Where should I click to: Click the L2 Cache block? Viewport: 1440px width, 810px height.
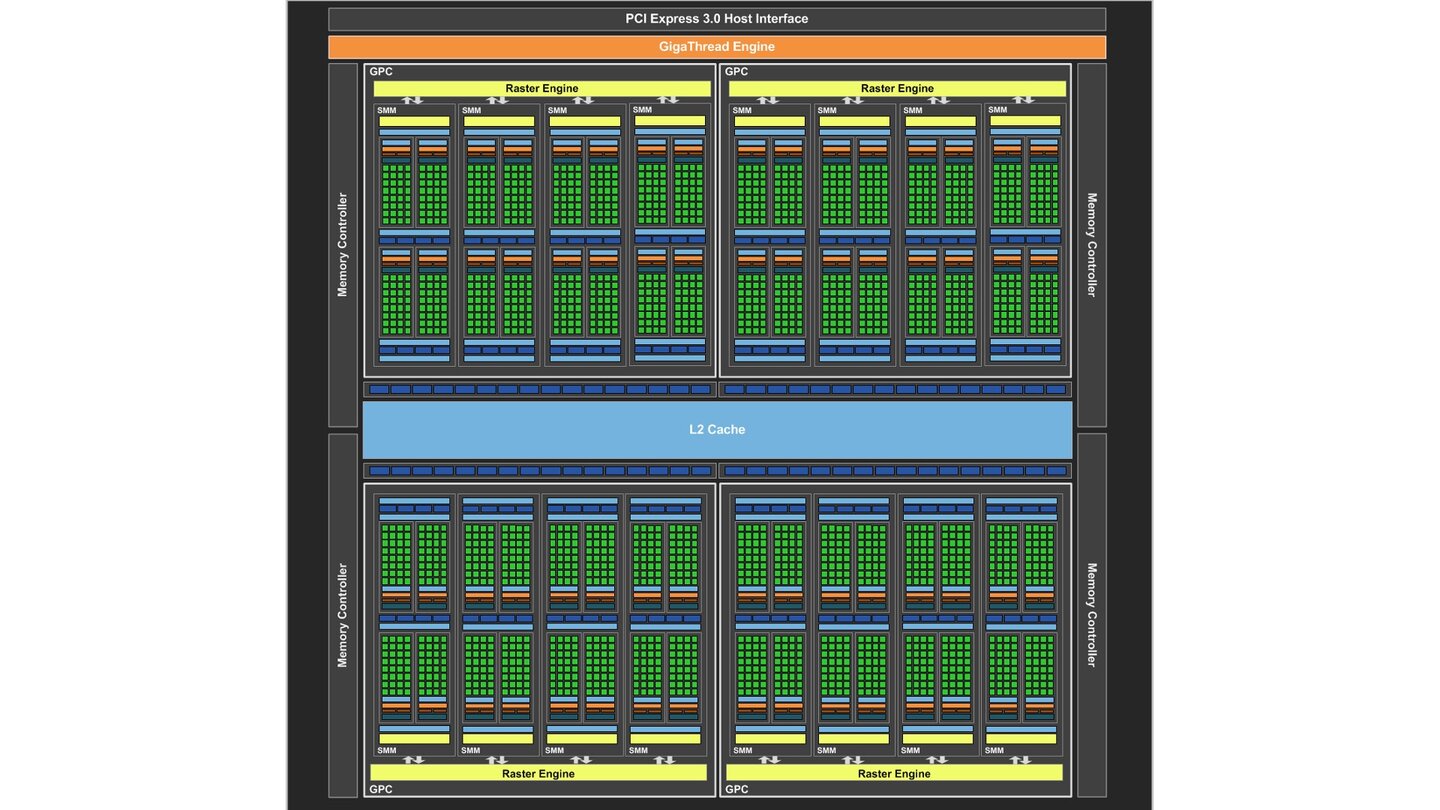(x=717, y=430)
